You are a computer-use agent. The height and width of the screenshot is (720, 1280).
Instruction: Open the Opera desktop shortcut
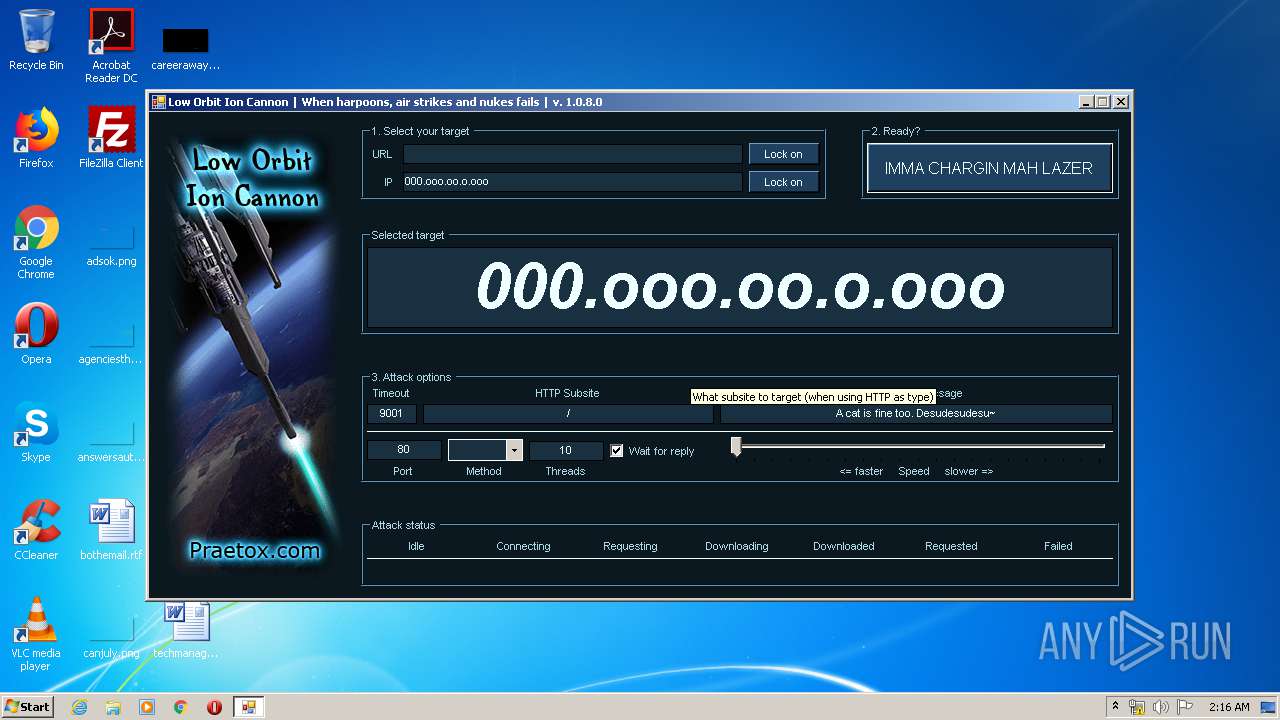36,334
